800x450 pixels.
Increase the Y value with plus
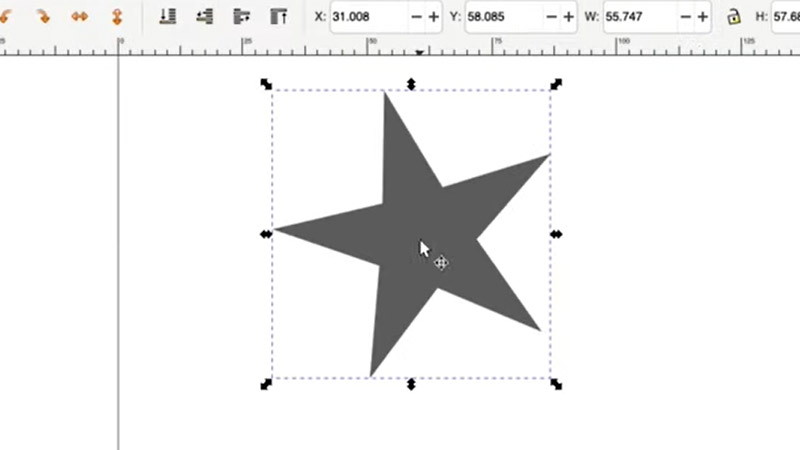pyautogui.click(x=569, y=17)
